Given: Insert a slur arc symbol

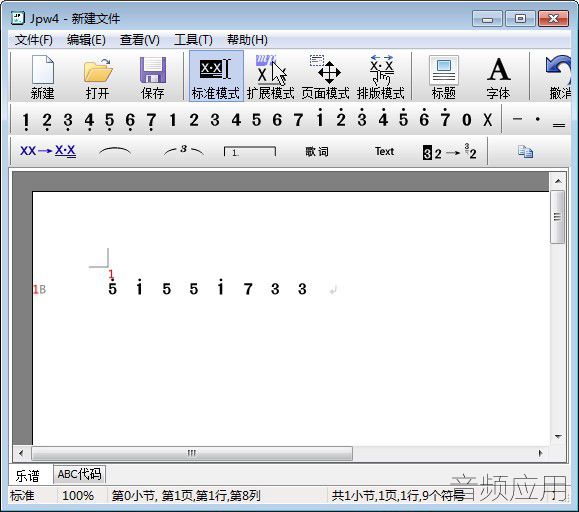Looking at the screenshot, I should click(x=115, y=151).
